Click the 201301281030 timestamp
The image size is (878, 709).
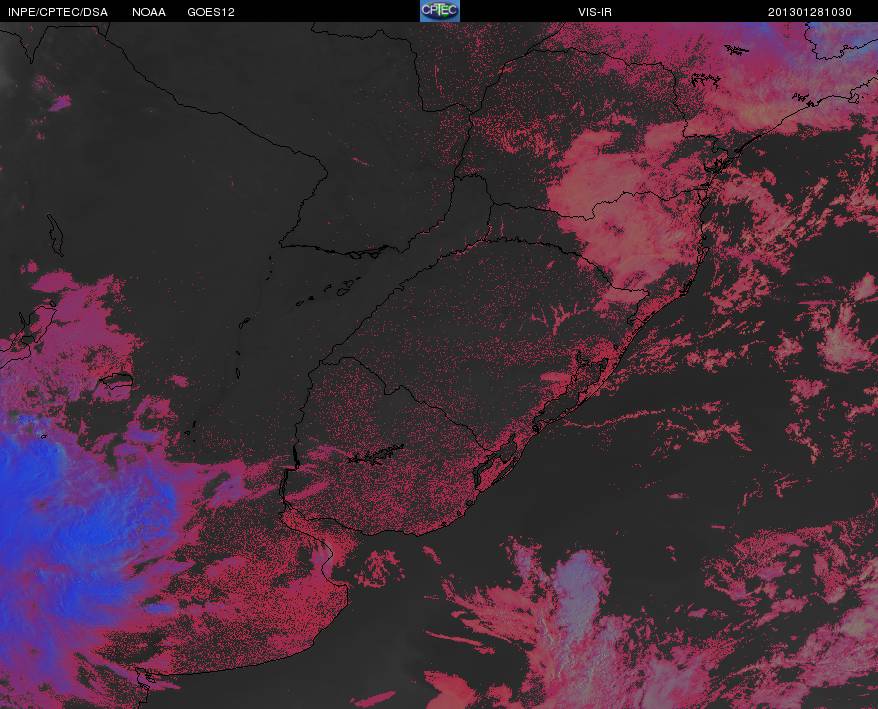810,12
